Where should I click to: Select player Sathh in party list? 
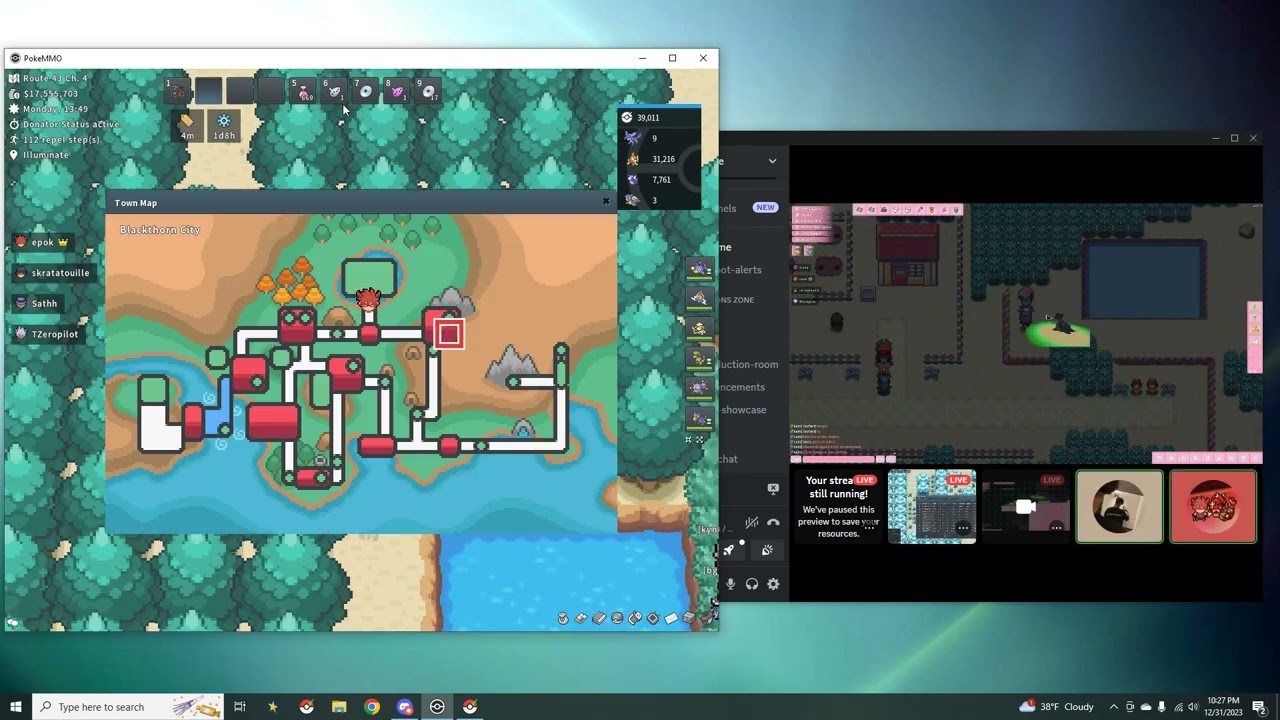(x=37, y=303)
